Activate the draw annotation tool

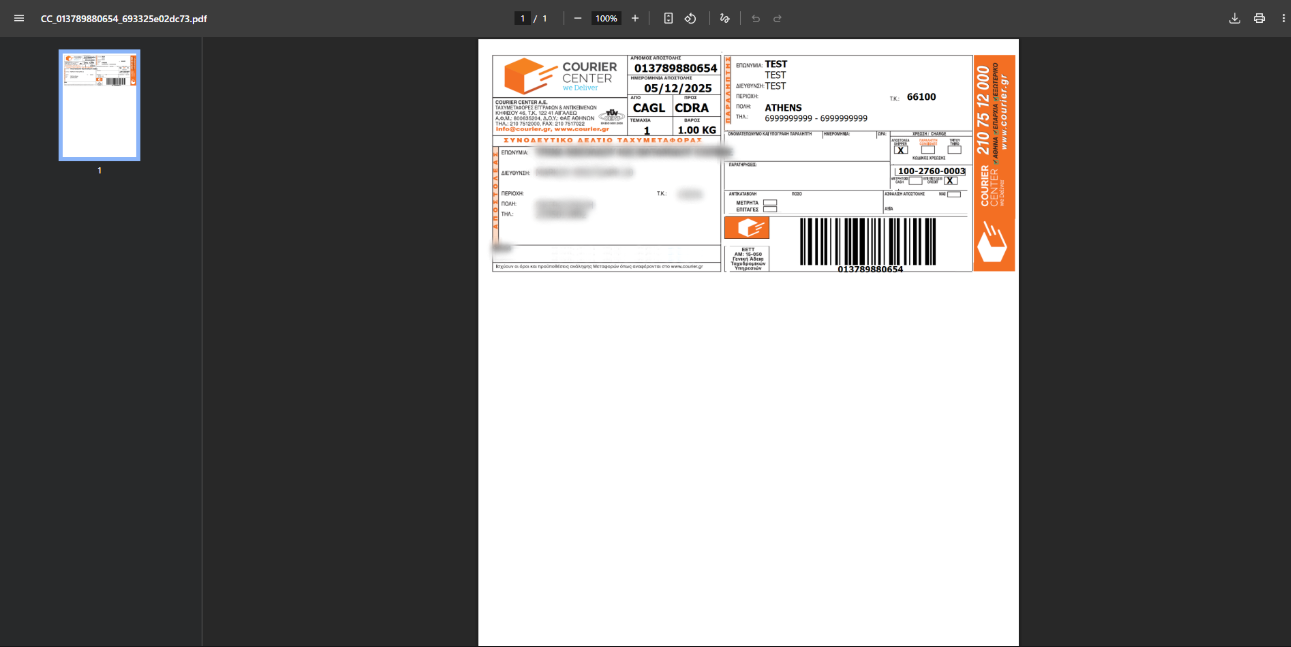coord(725,18)
